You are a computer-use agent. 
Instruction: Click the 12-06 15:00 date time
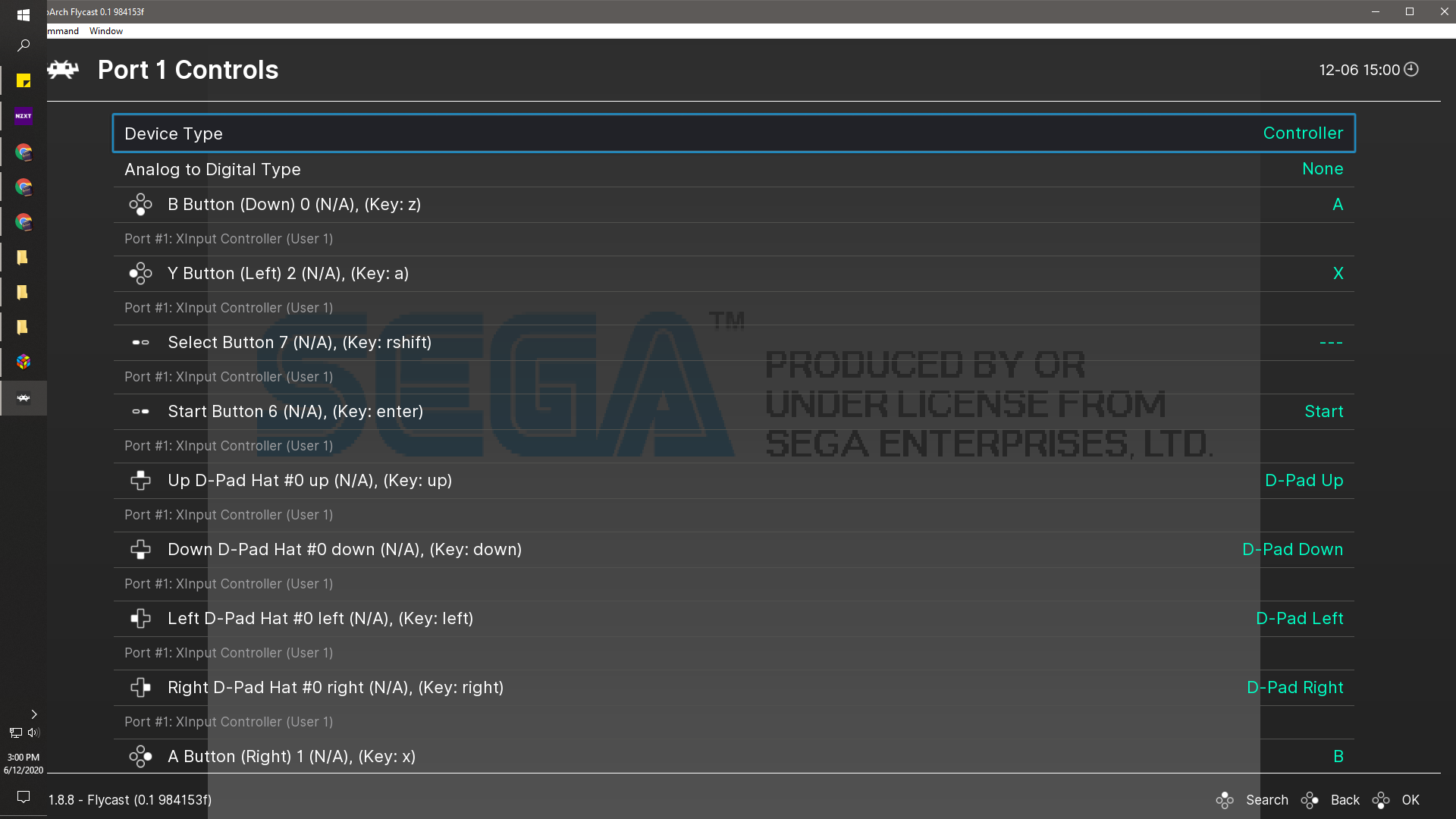(1359, 70)
